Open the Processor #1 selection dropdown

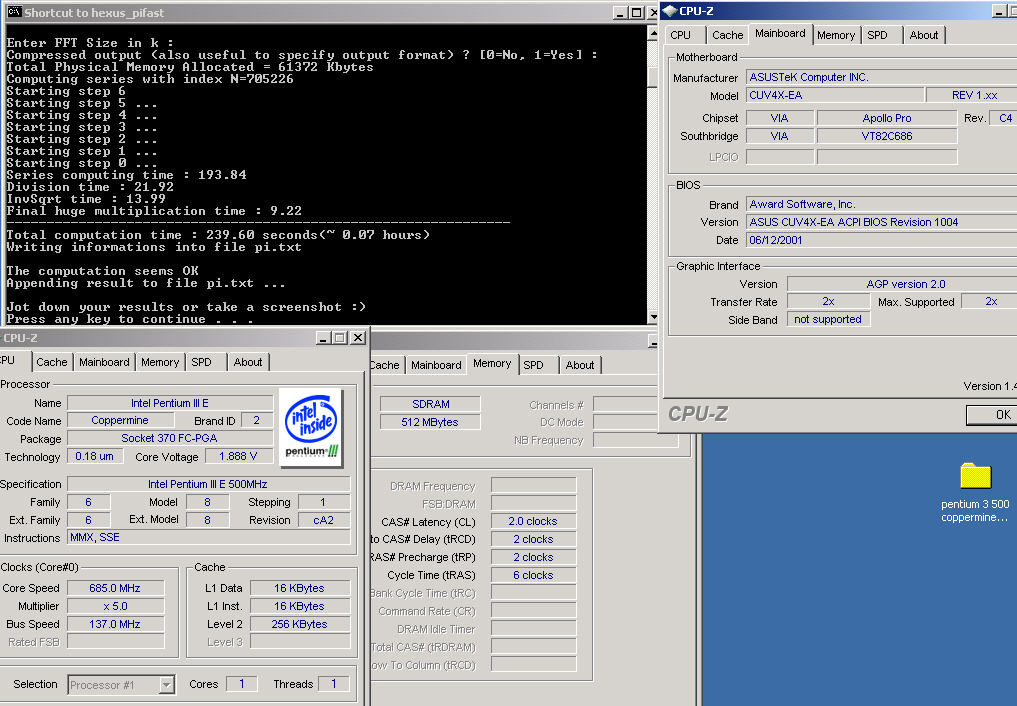167,685
